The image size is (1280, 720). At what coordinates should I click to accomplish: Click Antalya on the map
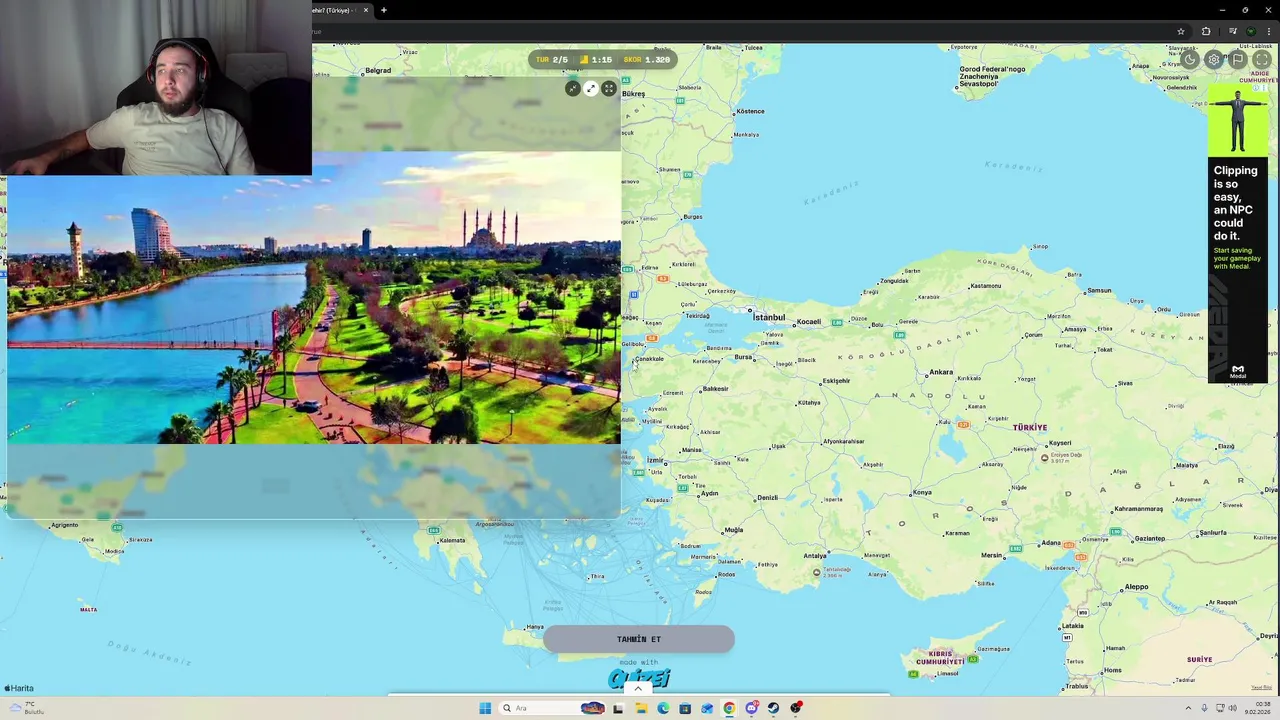(815, 556)
